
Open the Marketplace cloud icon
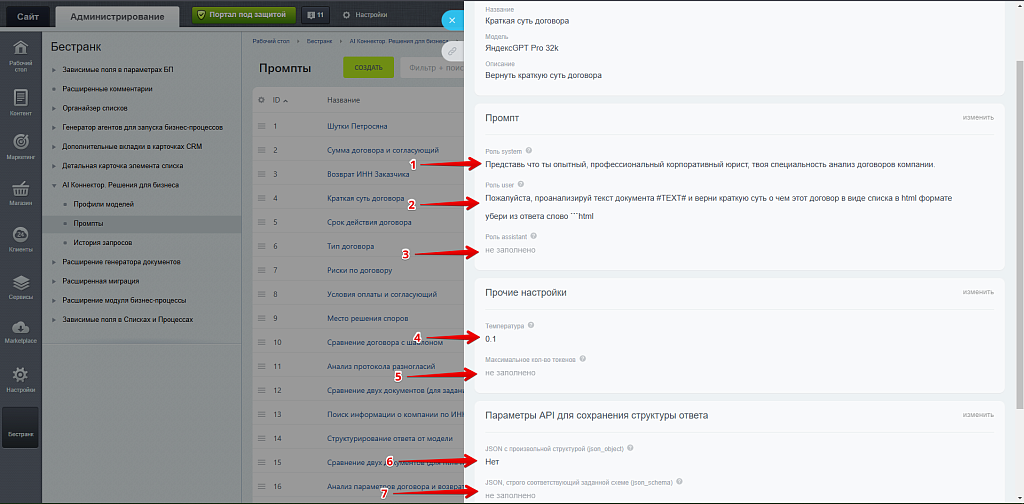(x=20, y=331)
